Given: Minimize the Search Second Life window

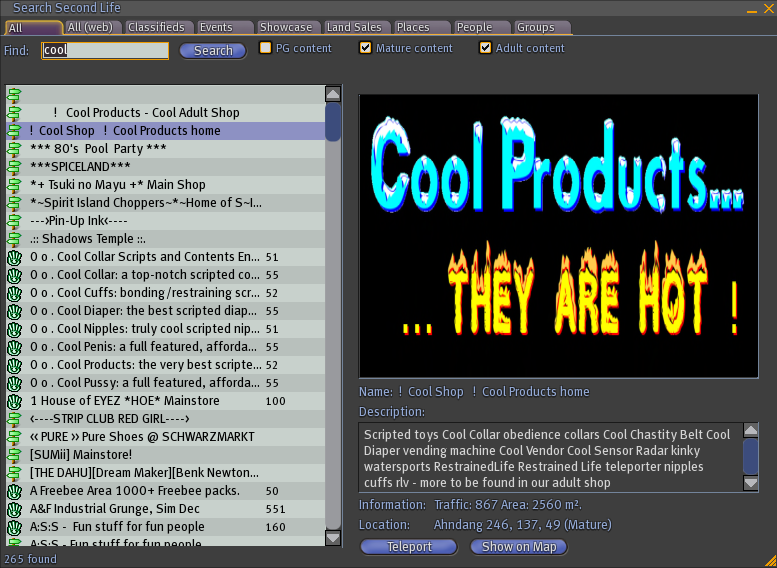Looking at the screenshot, I should click(x=752, y=9).
